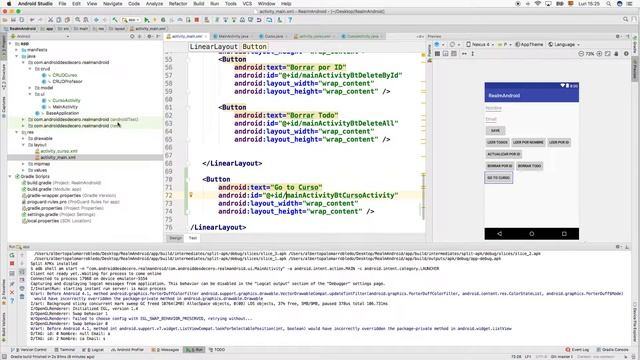Click the help question mark toolbar icon

290,20
